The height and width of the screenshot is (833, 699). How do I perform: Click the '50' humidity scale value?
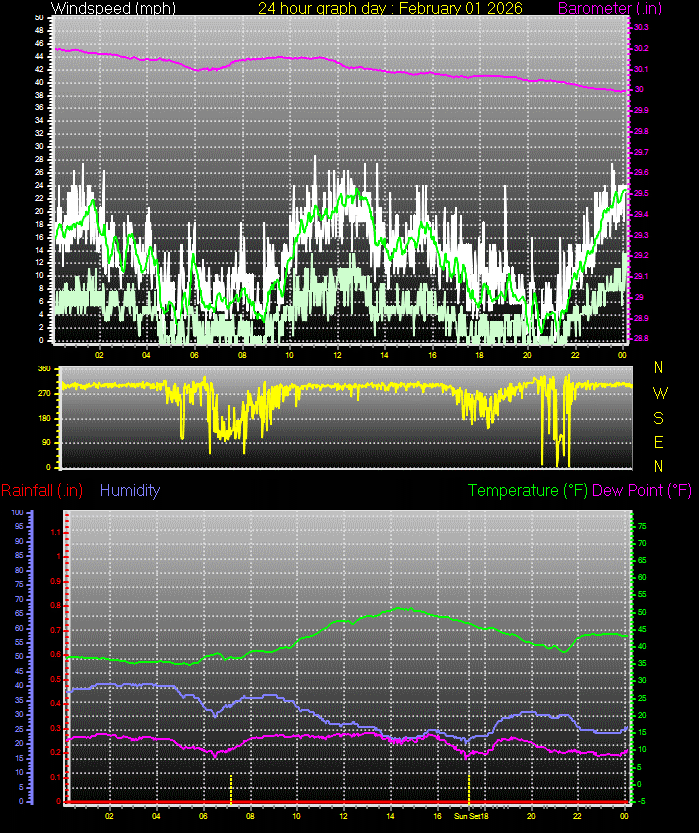(x=19, y=657)
